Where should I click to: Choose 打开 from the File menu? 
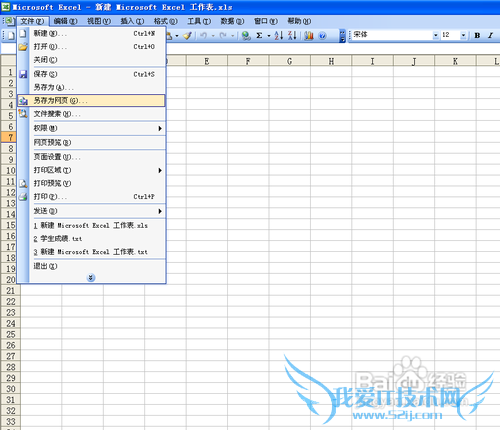pyautogui.click(x=91, y=47)
